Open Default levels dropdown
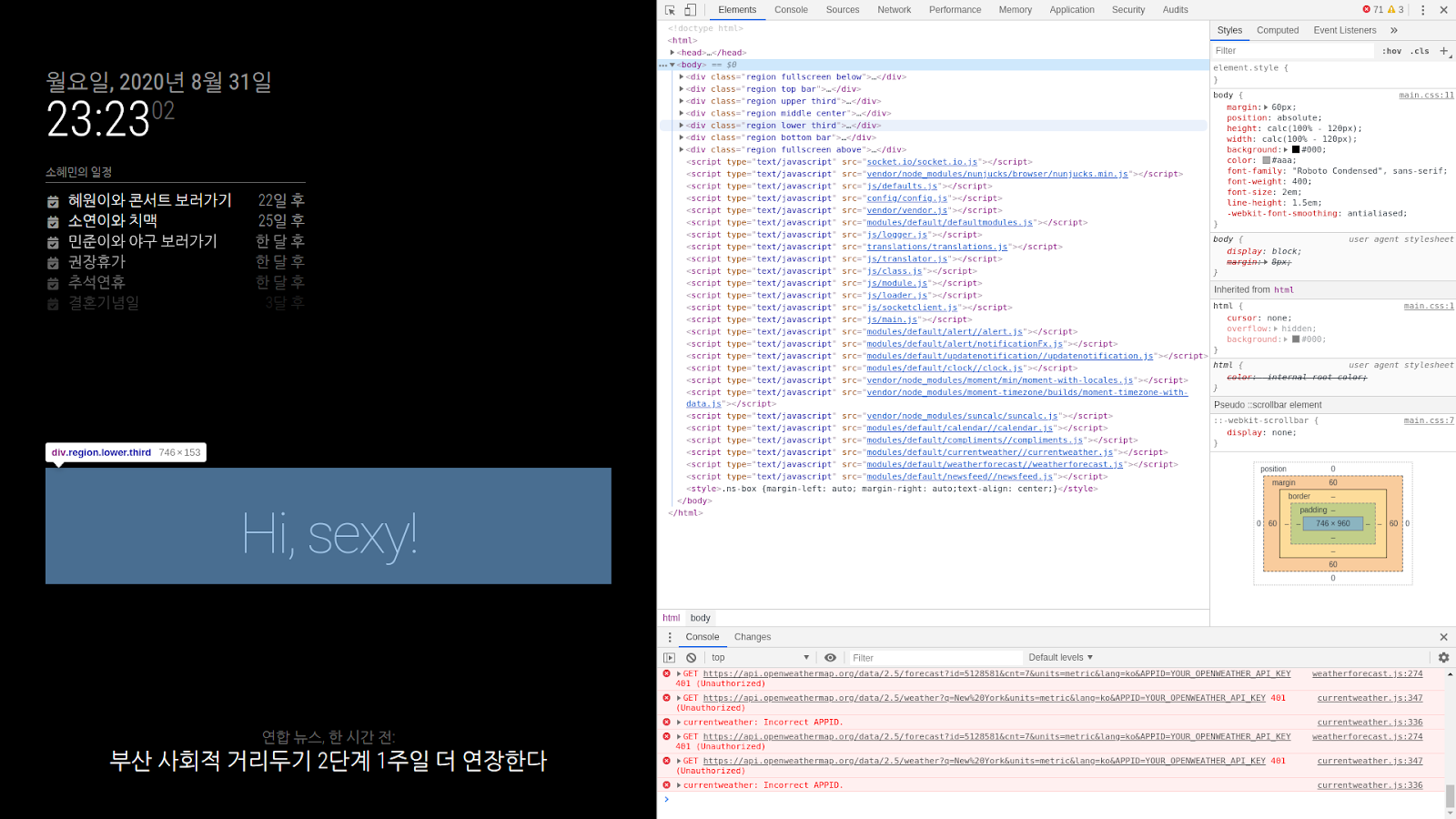 tap(1060, 658)
